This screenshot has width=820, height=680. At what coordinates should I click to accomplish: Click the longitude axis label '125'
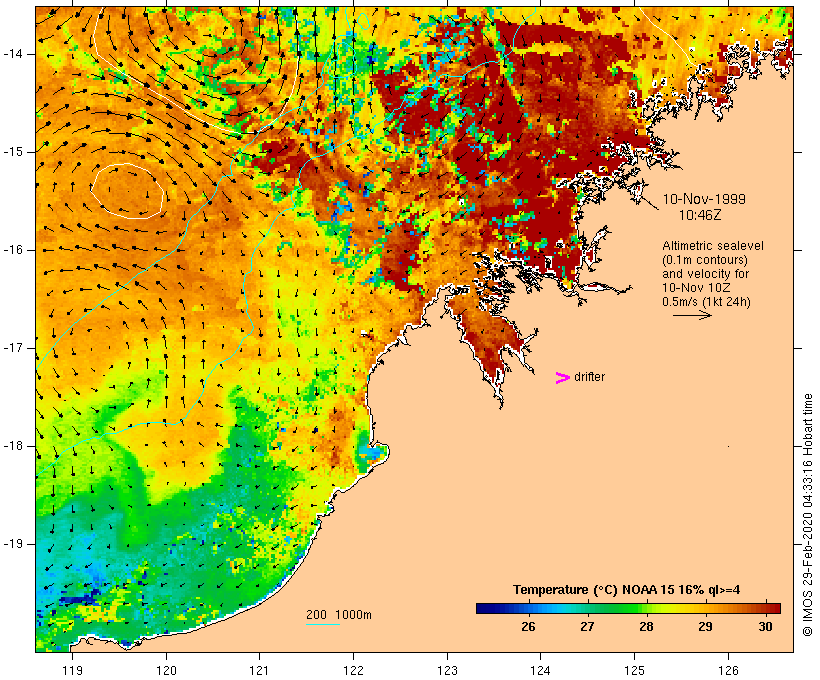[x=635, y=670]
